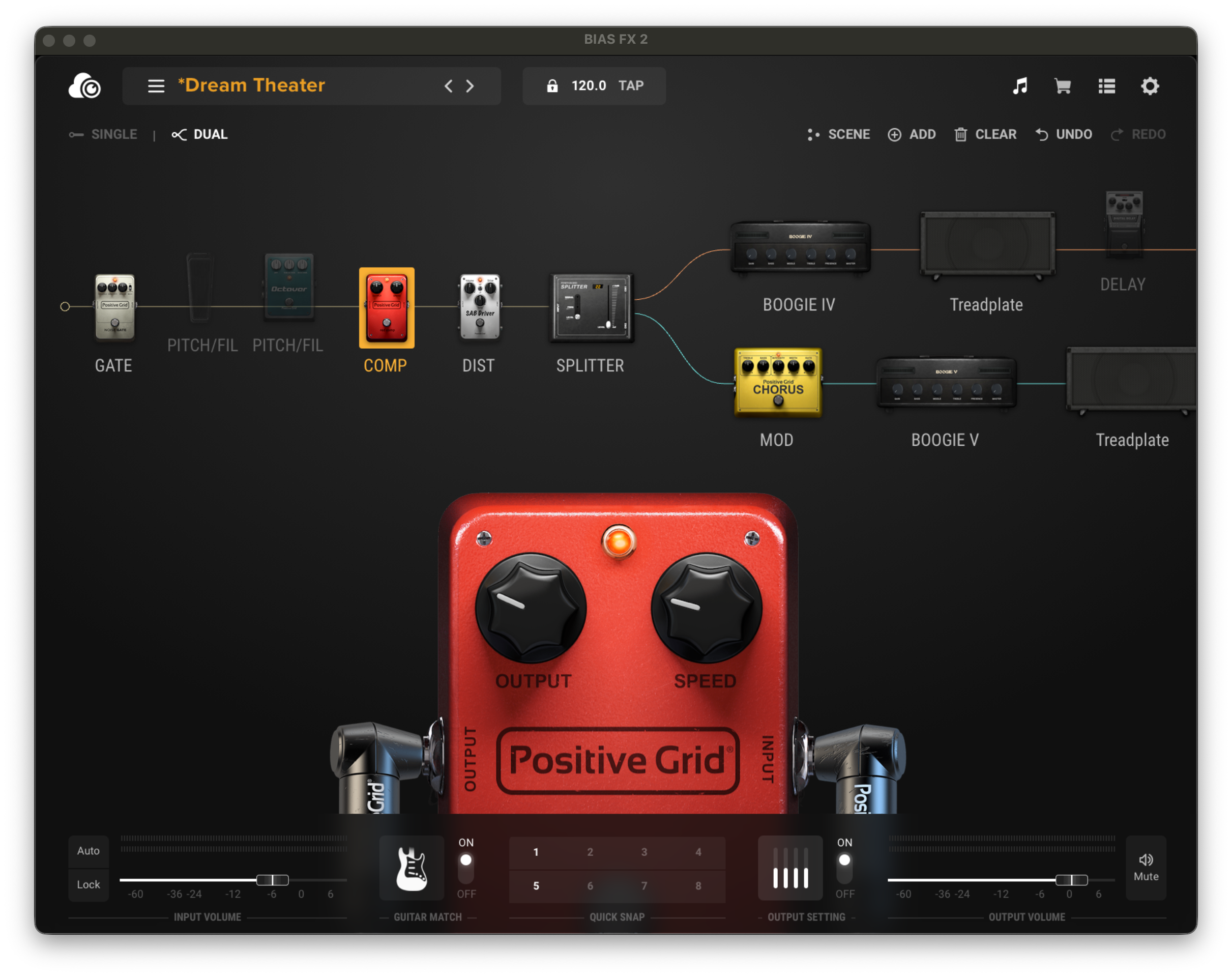Image resolution: width=1232 pixels, height=977 pixels.
Task: Switch to SINGLE signal path
Action: [x=103, y=134]
